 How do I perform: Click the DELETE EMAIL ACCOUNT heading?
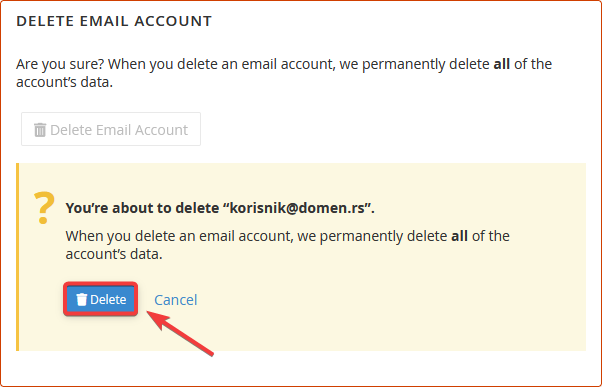tap(114, 21)
